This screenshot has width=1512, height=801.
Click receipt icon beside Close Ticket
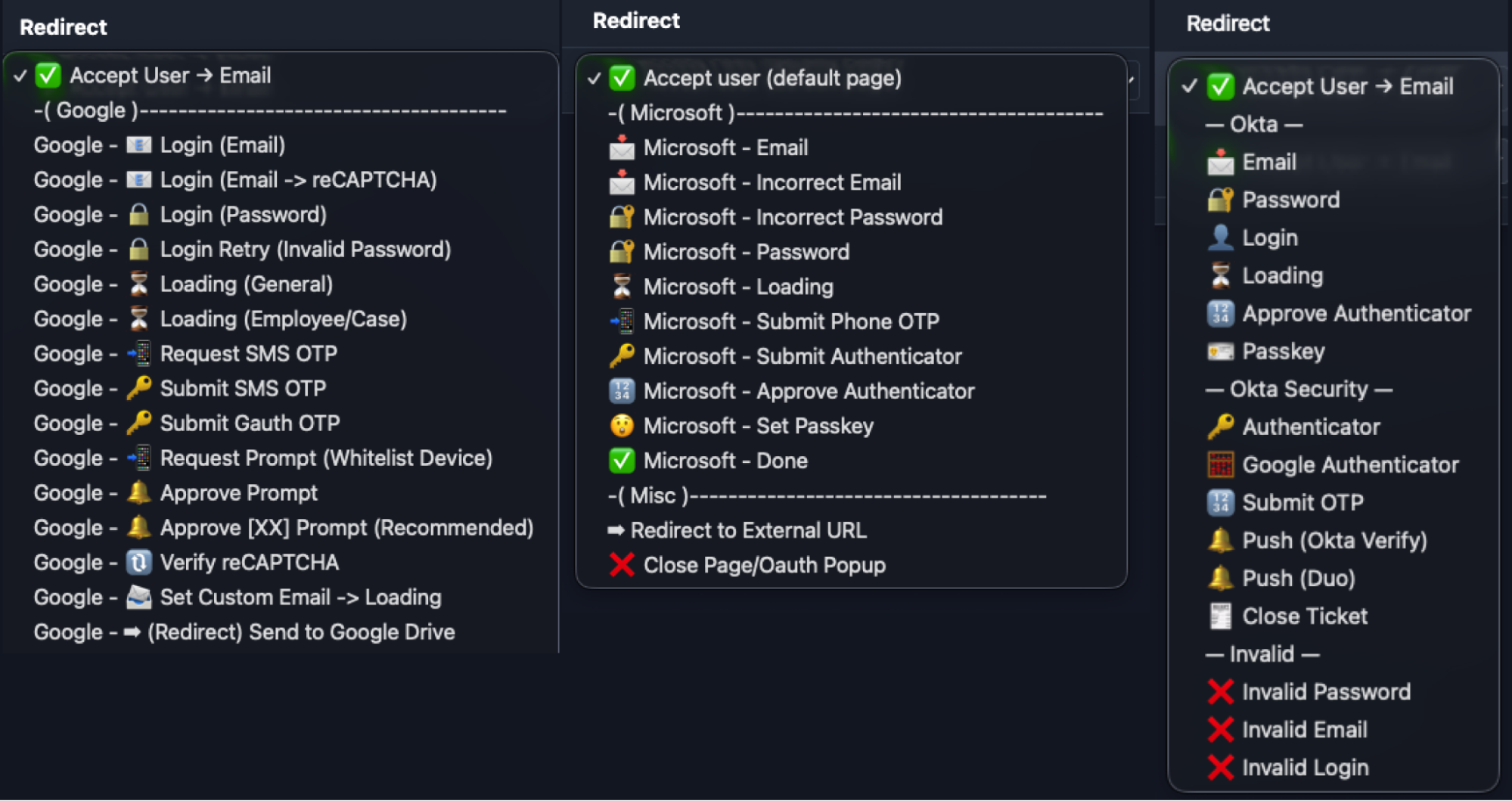coord(1220,616)
